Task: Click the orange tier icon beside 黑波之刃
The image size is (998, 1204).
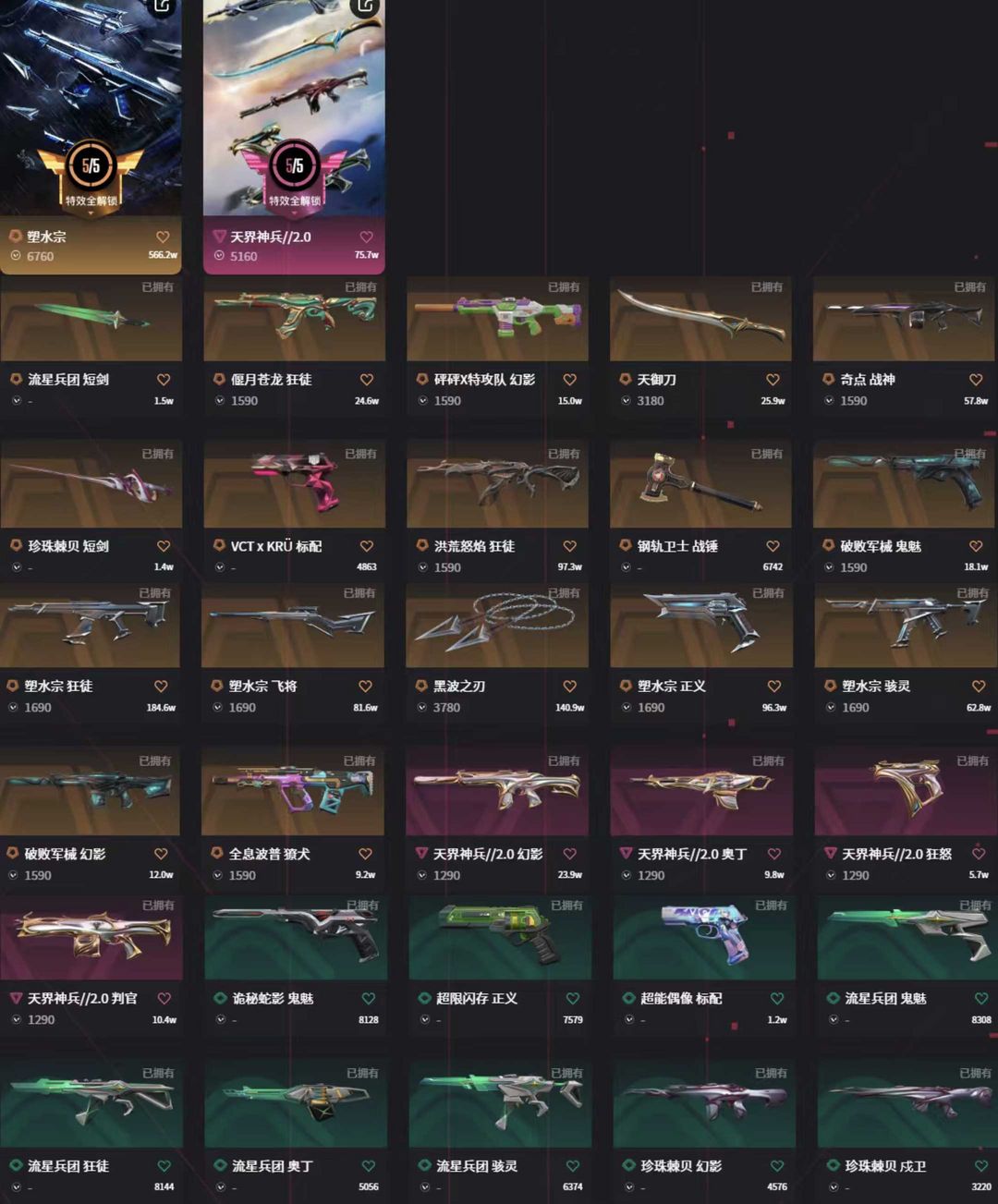Action: (x=421, y=687)
